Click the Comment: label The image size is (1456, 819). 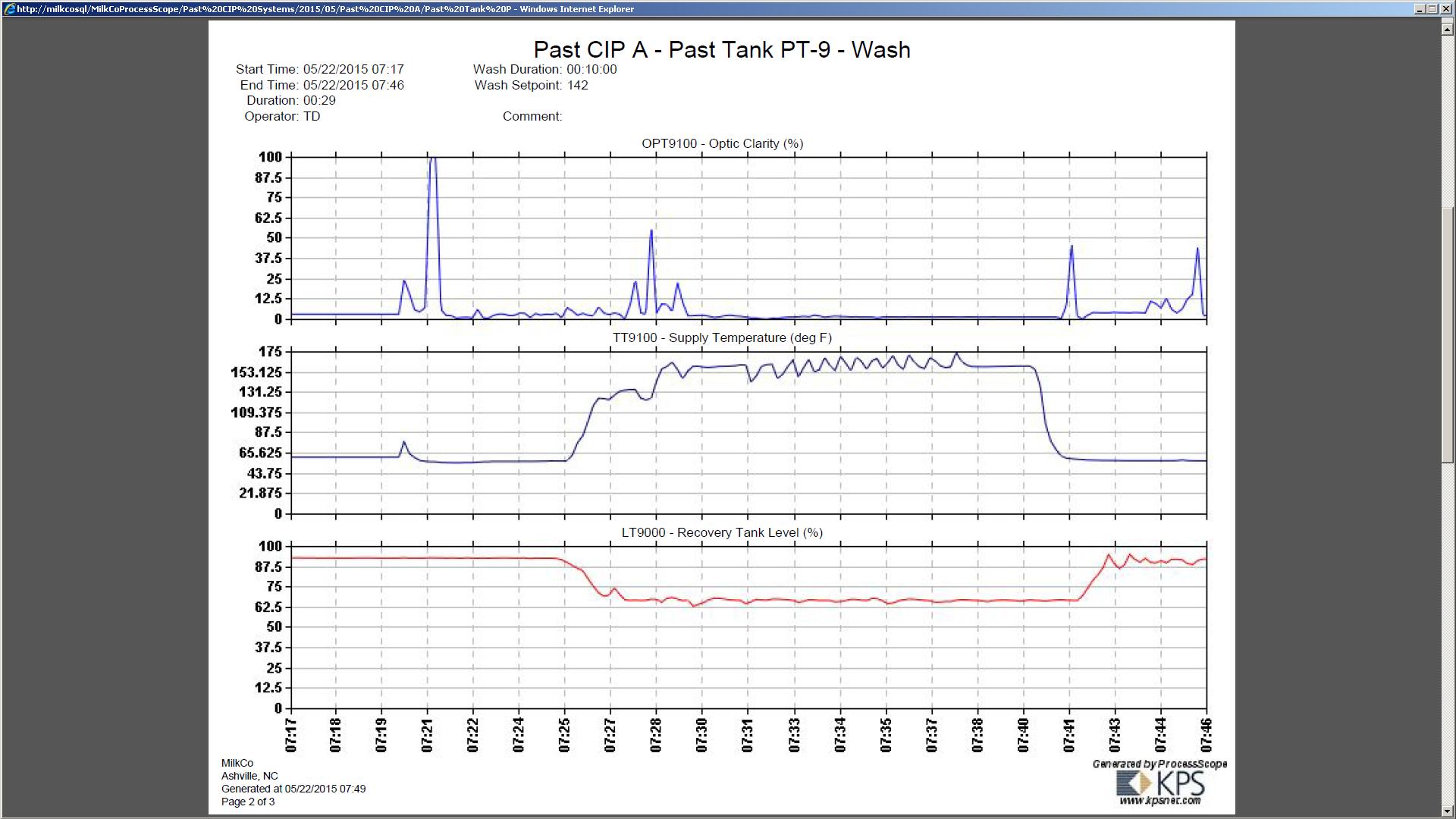tap(532, 116)
